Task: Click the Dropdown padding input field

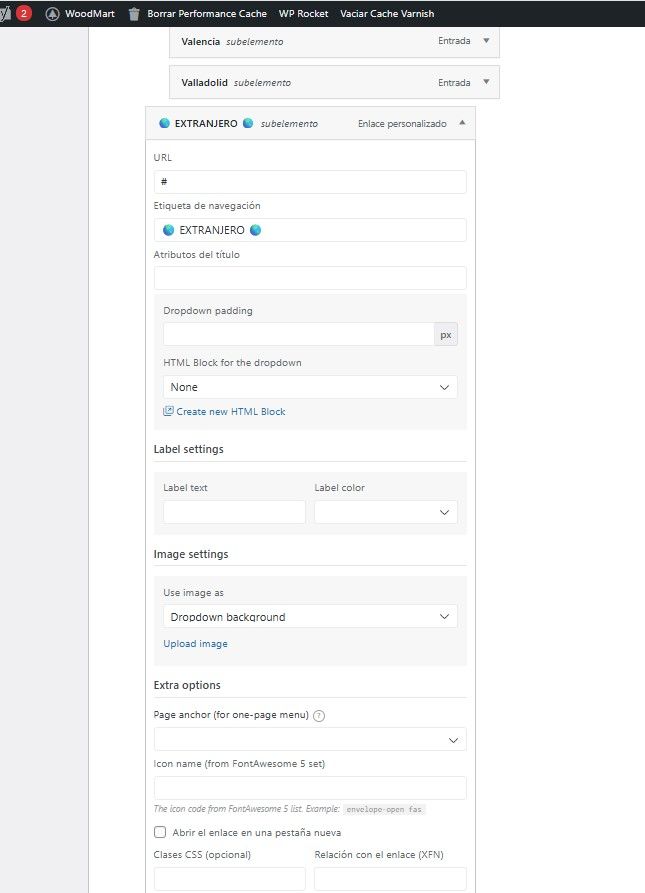Action: pyautogui.click(x=298, y=335)
